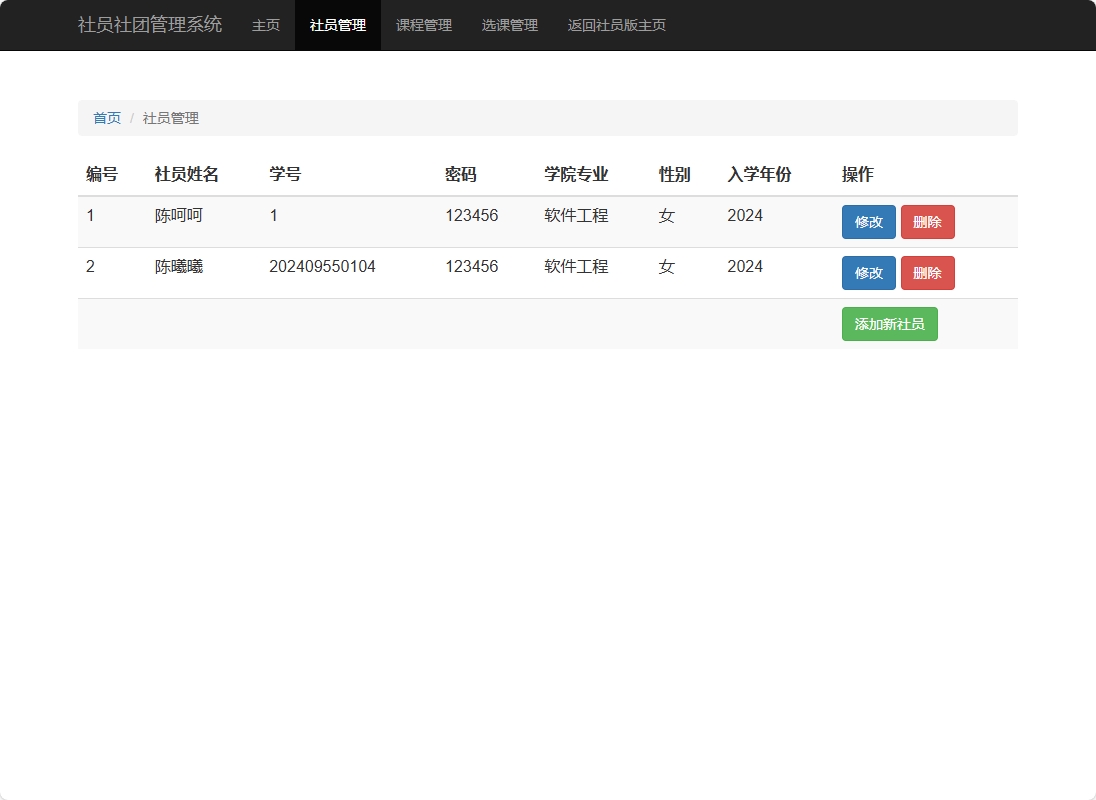Screen dimensions: 1096x800
Task: Click 删除 for member 陈呵呵
Action: (927, 222)
